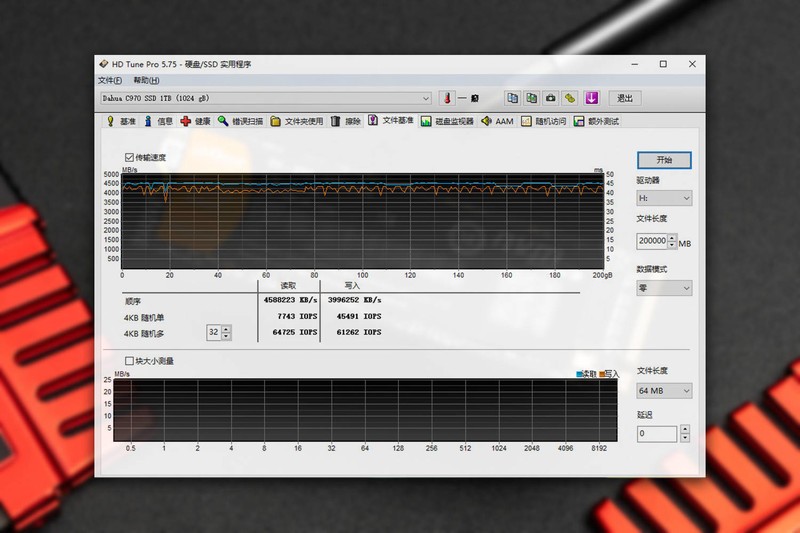800x533 pixels.
Task: Click the 退出 exit button
Action: pyautogui.click(x=625, y=98)
